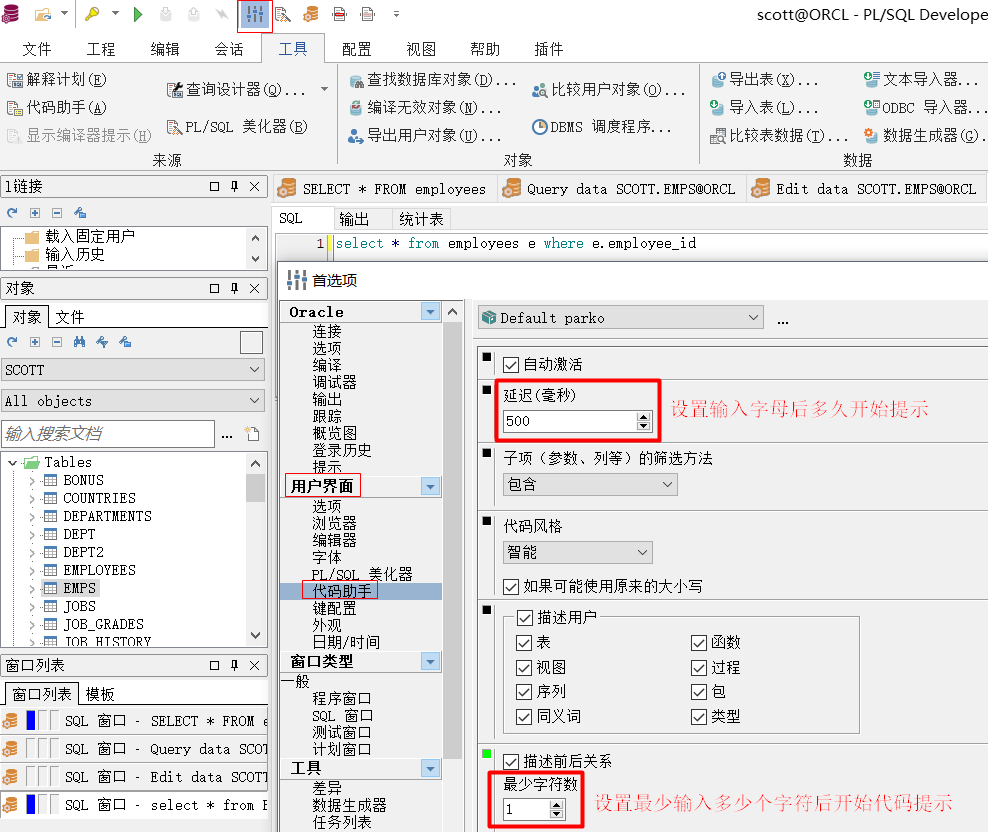Image resolution: width=988 pixels, height=832 pixels.
Task: Open Compile Invalid Objects (编译无效对象)
Action: (x=425, y=108)
